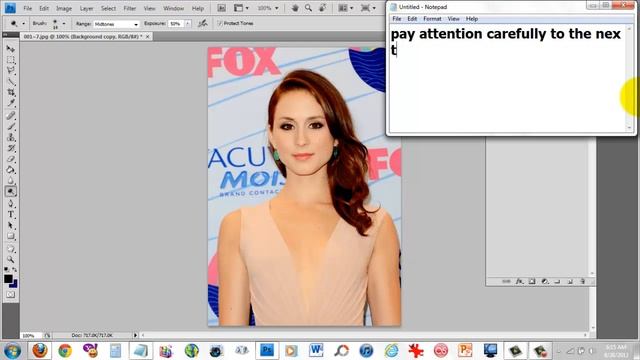640x360 pixels.
Task: Click in the Notepad text area
Action: coord(508,78)
